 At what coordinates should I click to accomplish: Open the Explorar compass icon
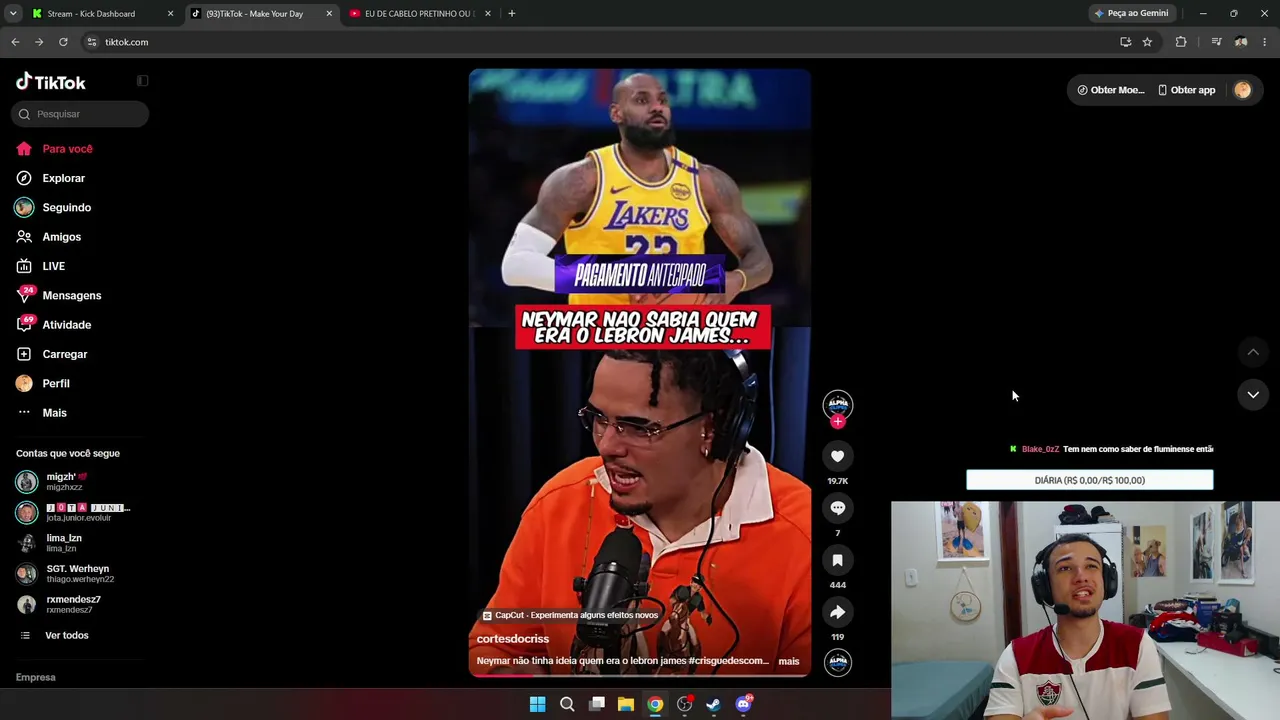point(24,178)
